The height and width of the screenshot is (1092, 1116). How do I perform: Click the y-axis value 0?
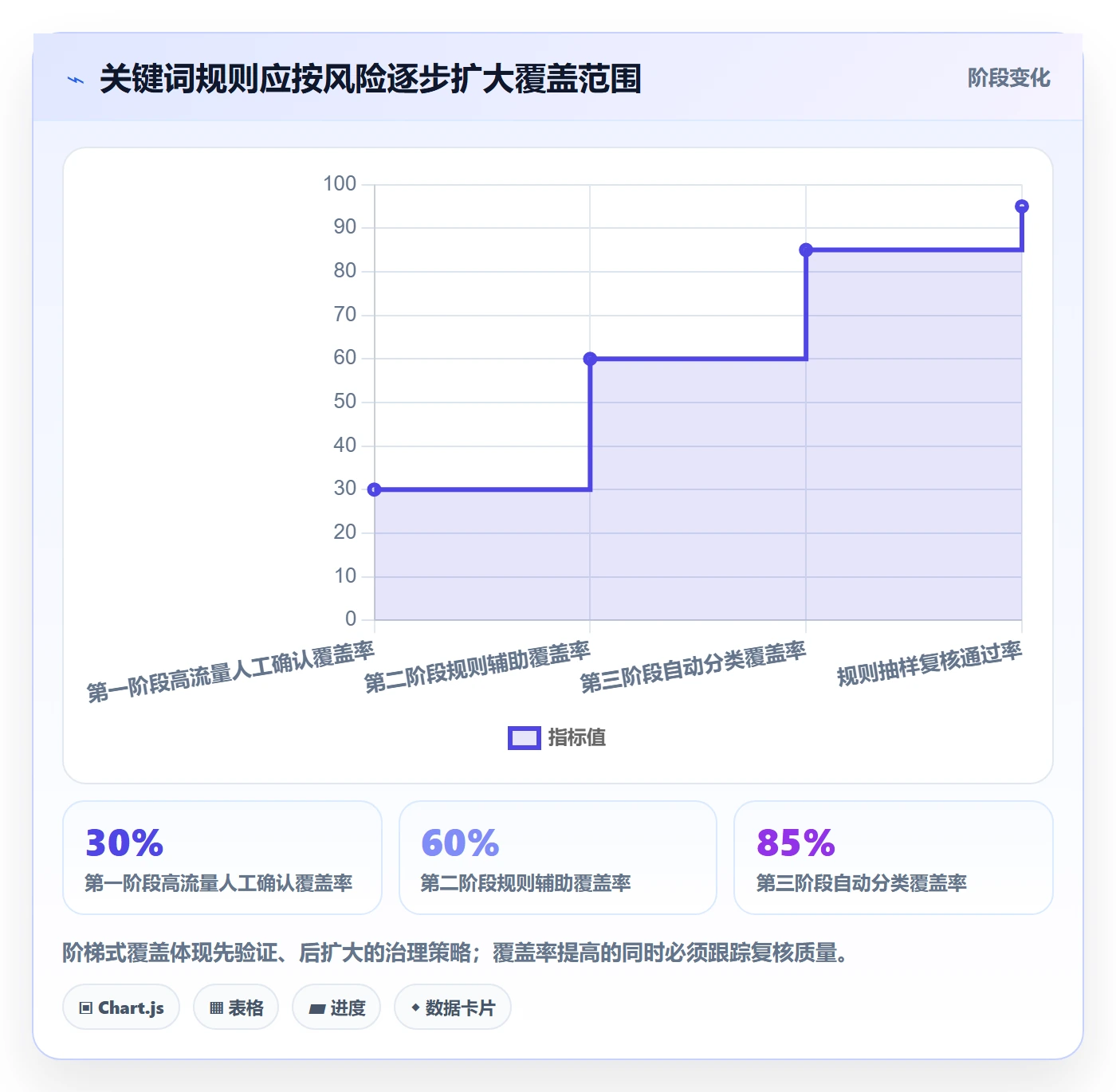point(351,619)
